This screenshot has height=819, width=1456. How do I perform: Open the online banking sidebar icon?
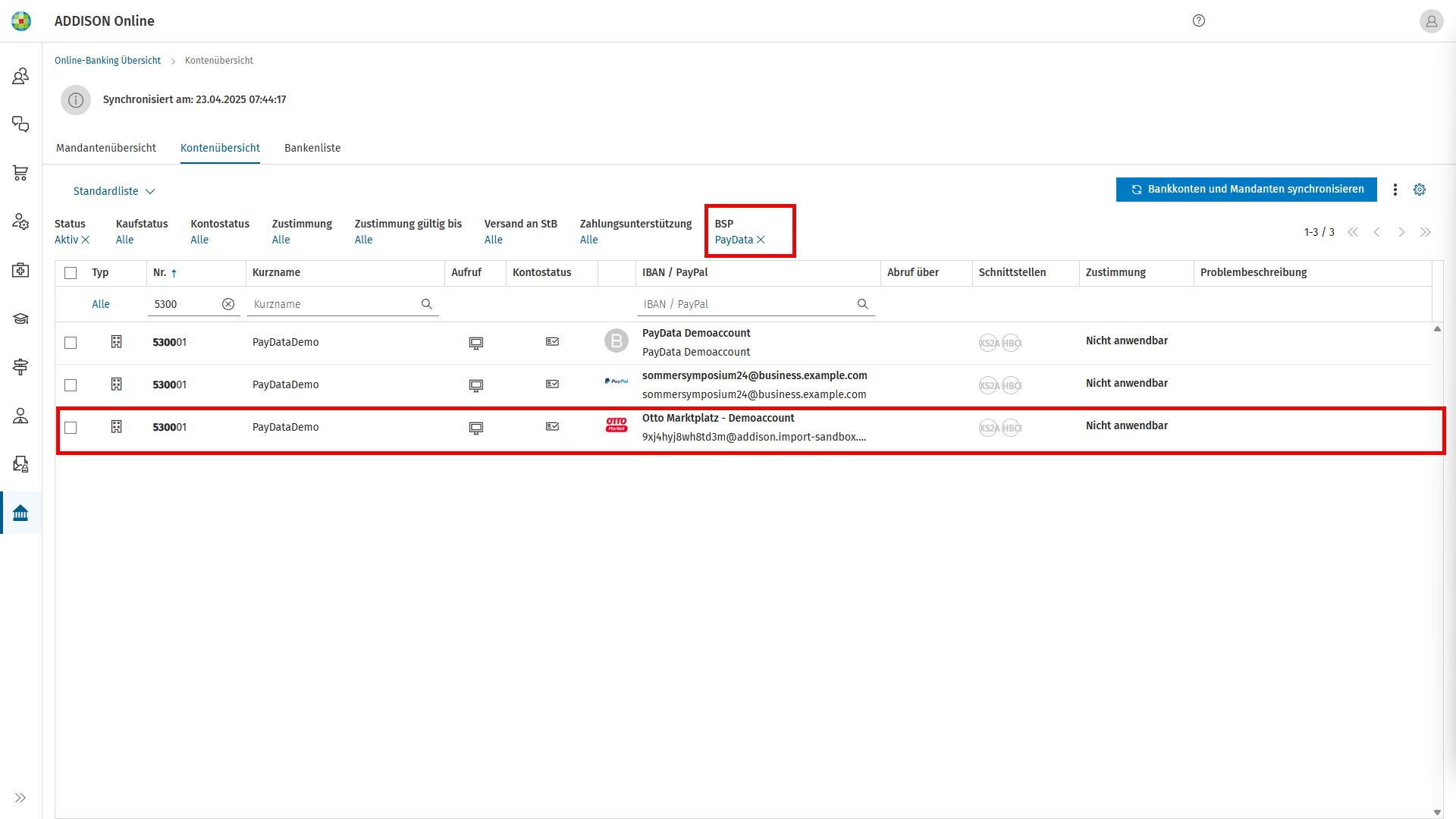point(20,513)
